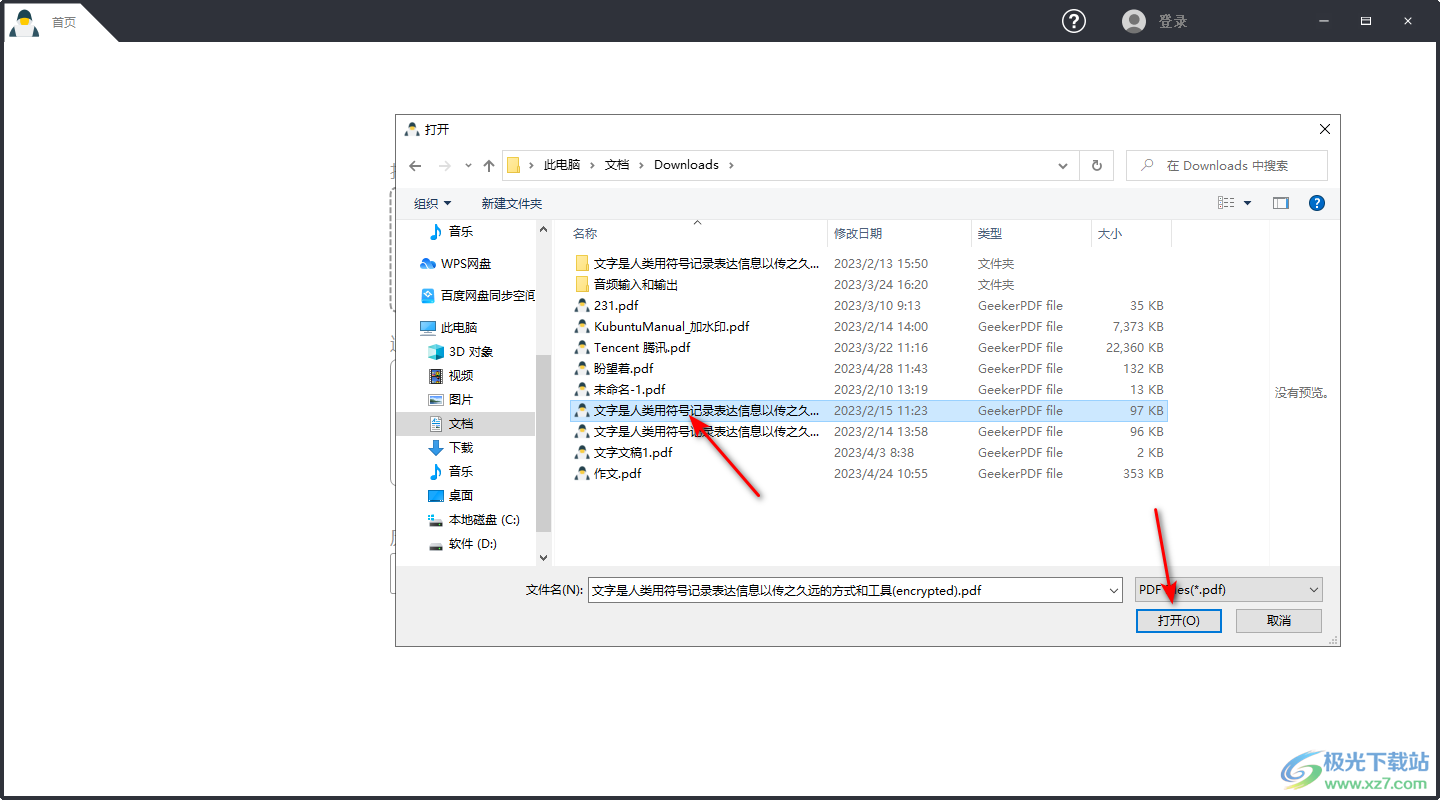Click the 取消 button
The image size is (1440, 800).
click(x=1278, y=621)
